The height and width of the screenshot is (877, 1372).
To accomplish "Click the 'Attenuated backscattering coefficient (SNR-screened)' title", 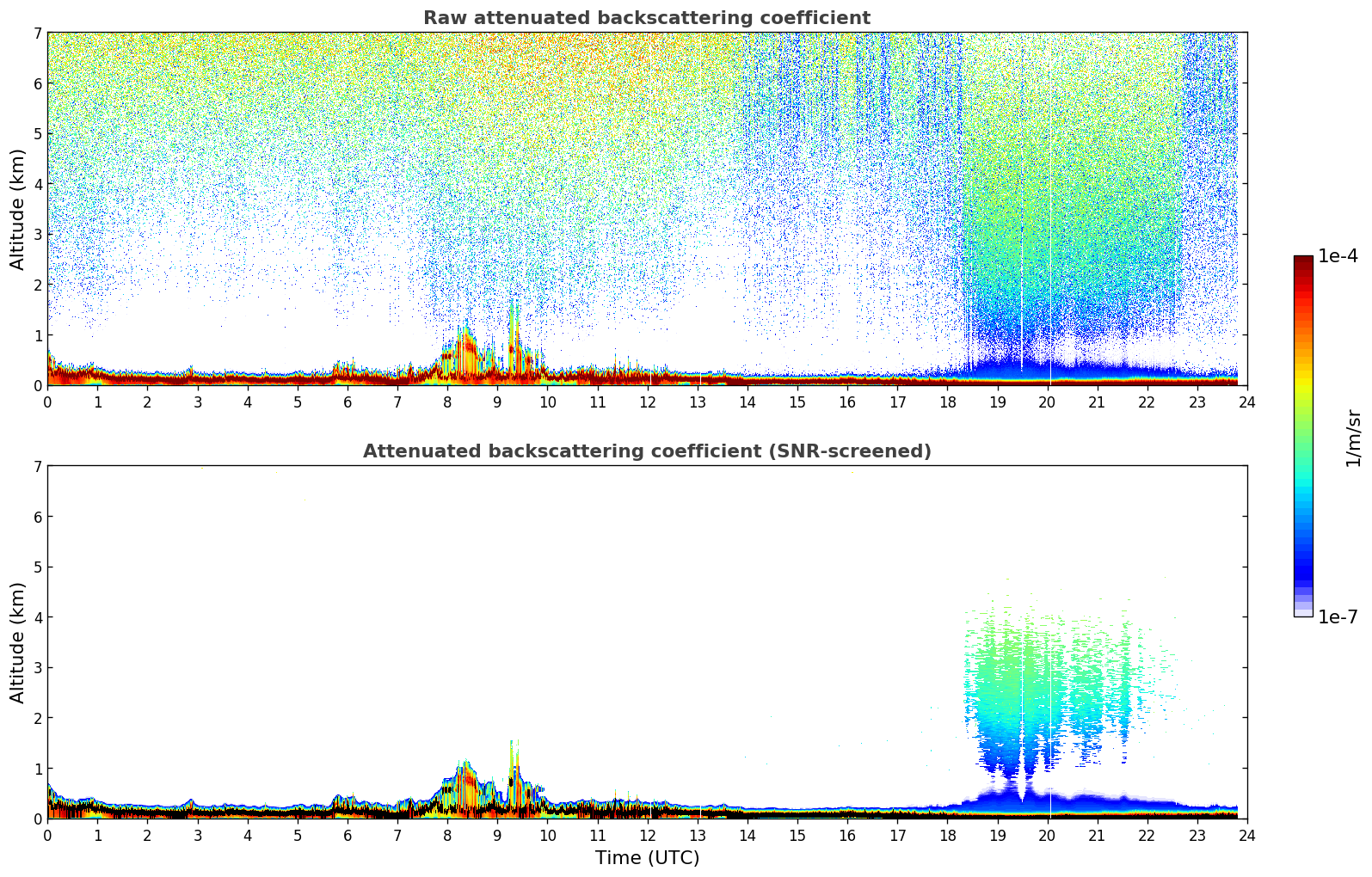I will (647, 451).
